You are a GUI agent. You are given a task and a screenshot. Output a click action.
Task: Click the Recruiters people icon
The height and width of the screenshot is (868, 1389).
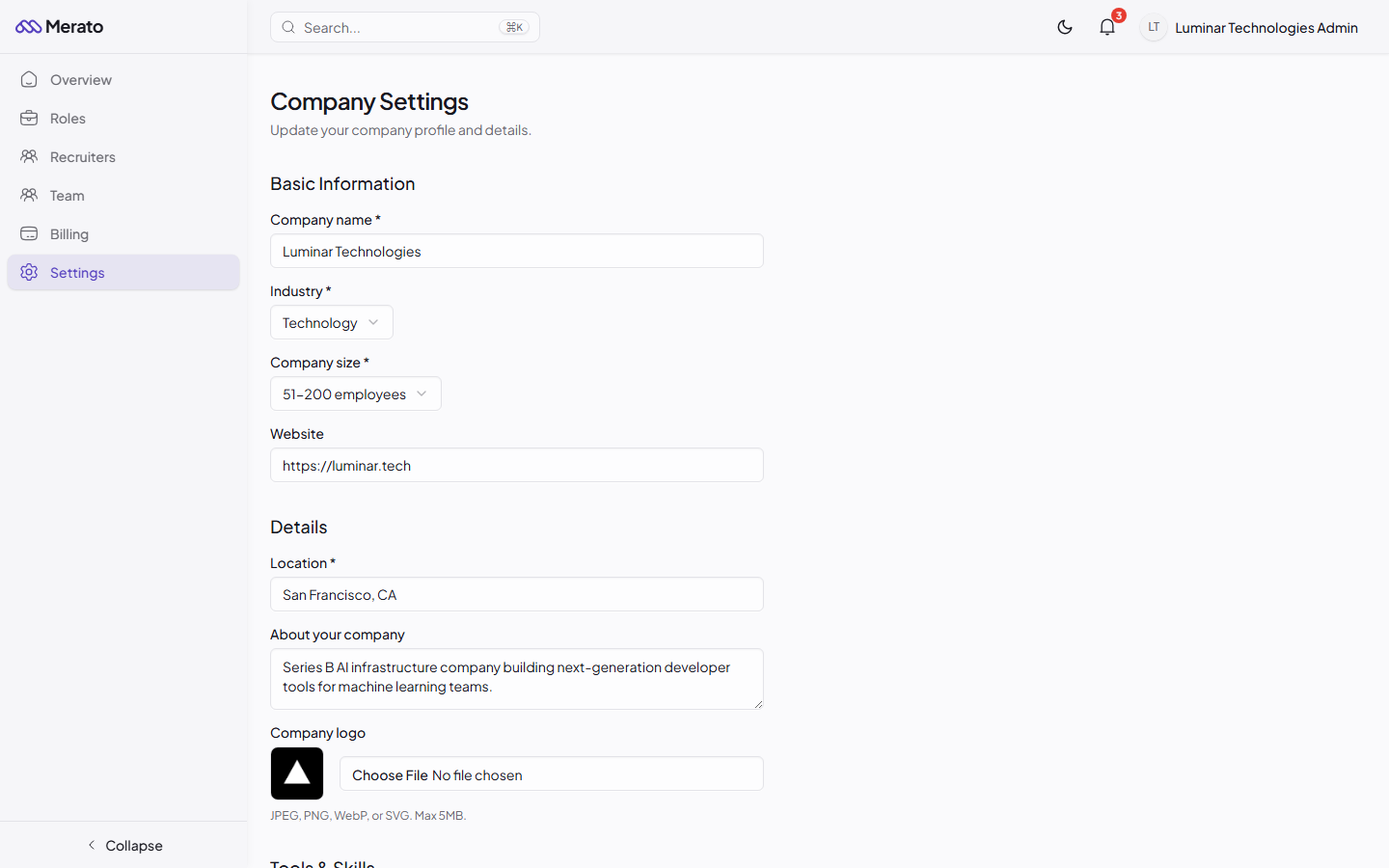[29, 156]
